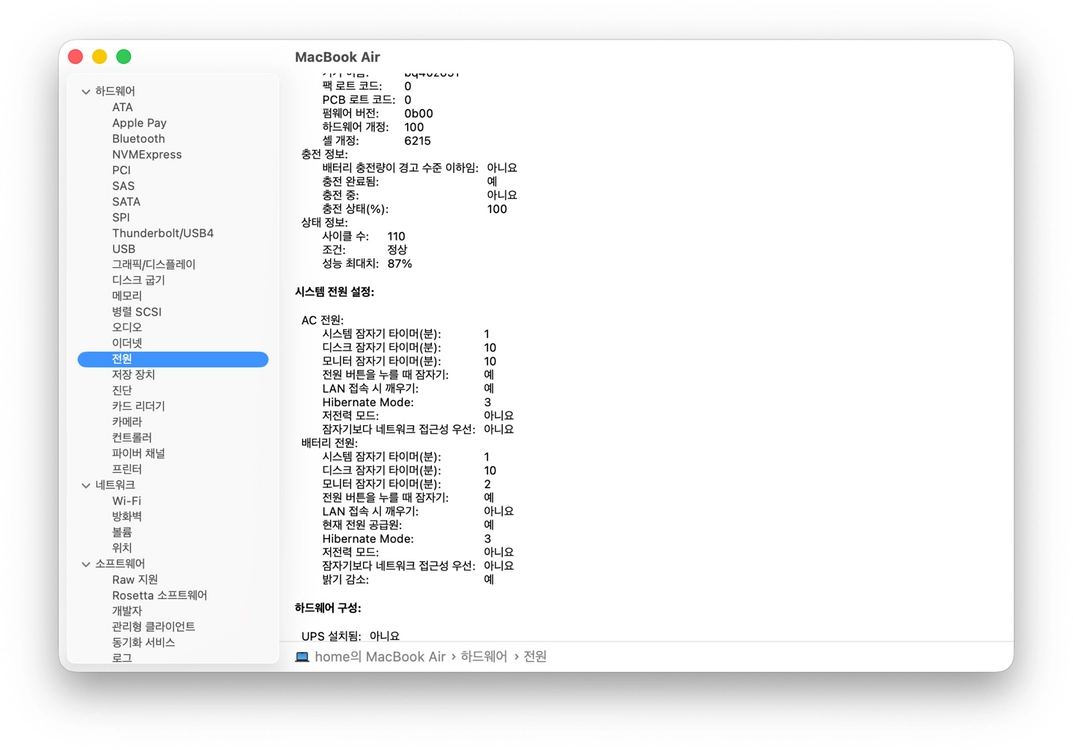Select USB in the sidebar
1073x750 pixels.
pos(123,249)
